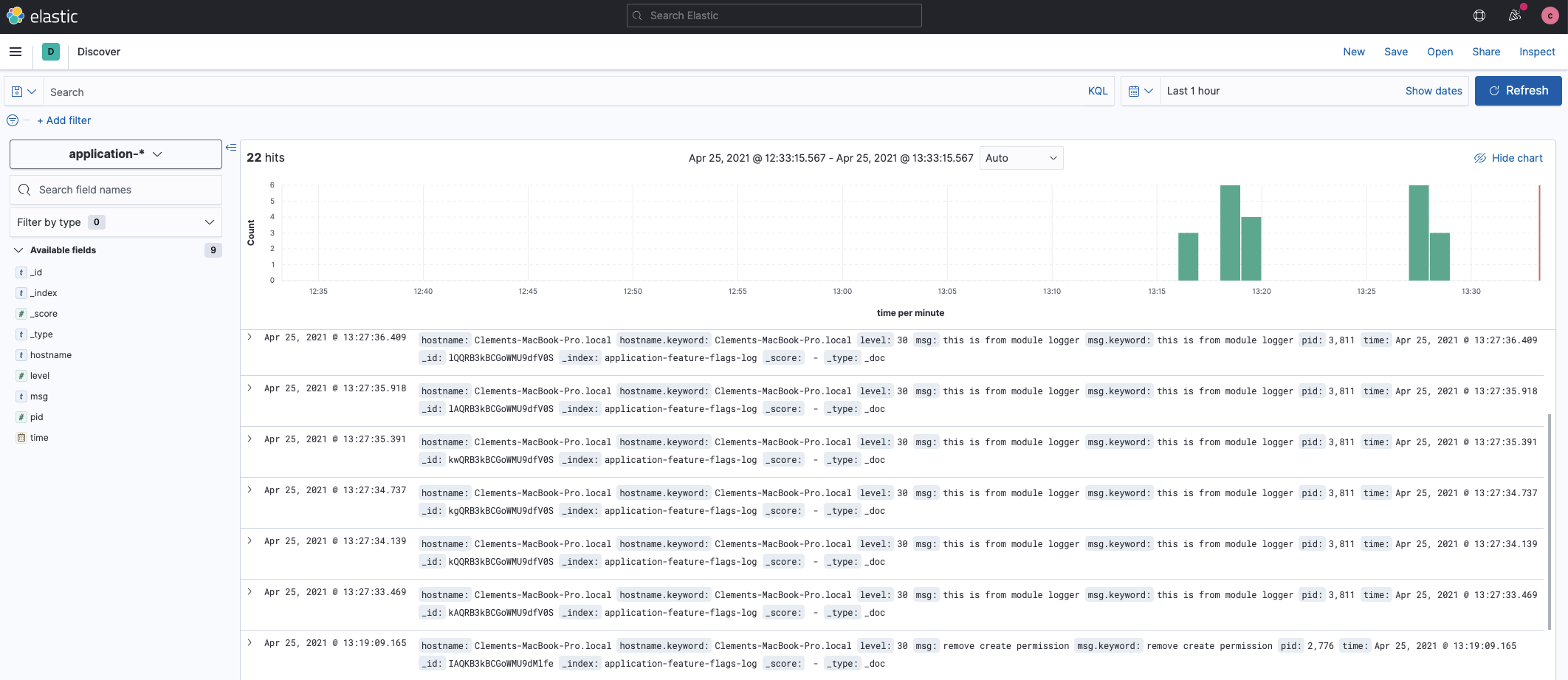Screen dimensions: 1568x680
Task: Click the document table vertical scrollbar
Action: coord(1550,521)
